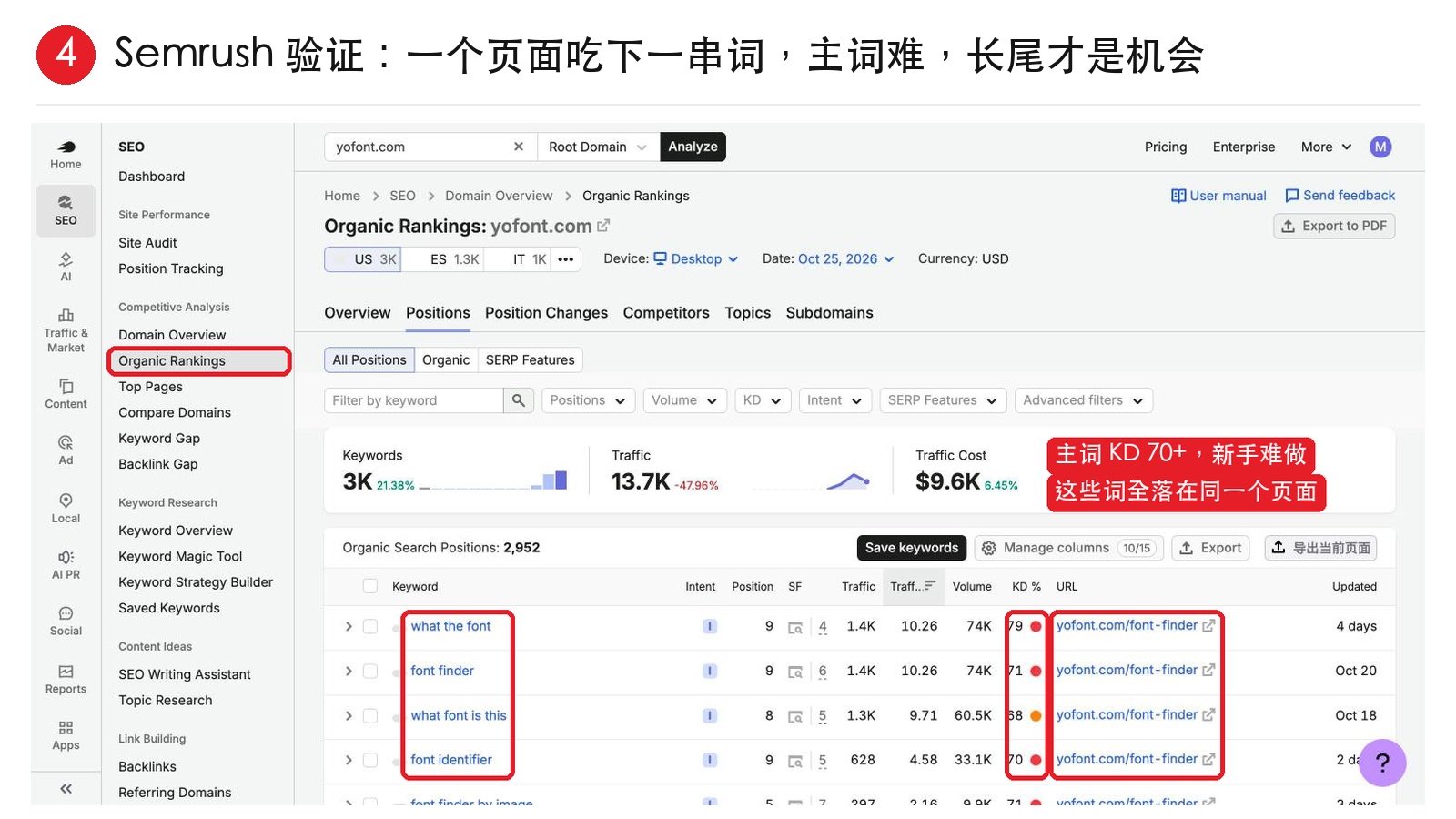Open the Ad sidebar icon

tap(66, 450)
